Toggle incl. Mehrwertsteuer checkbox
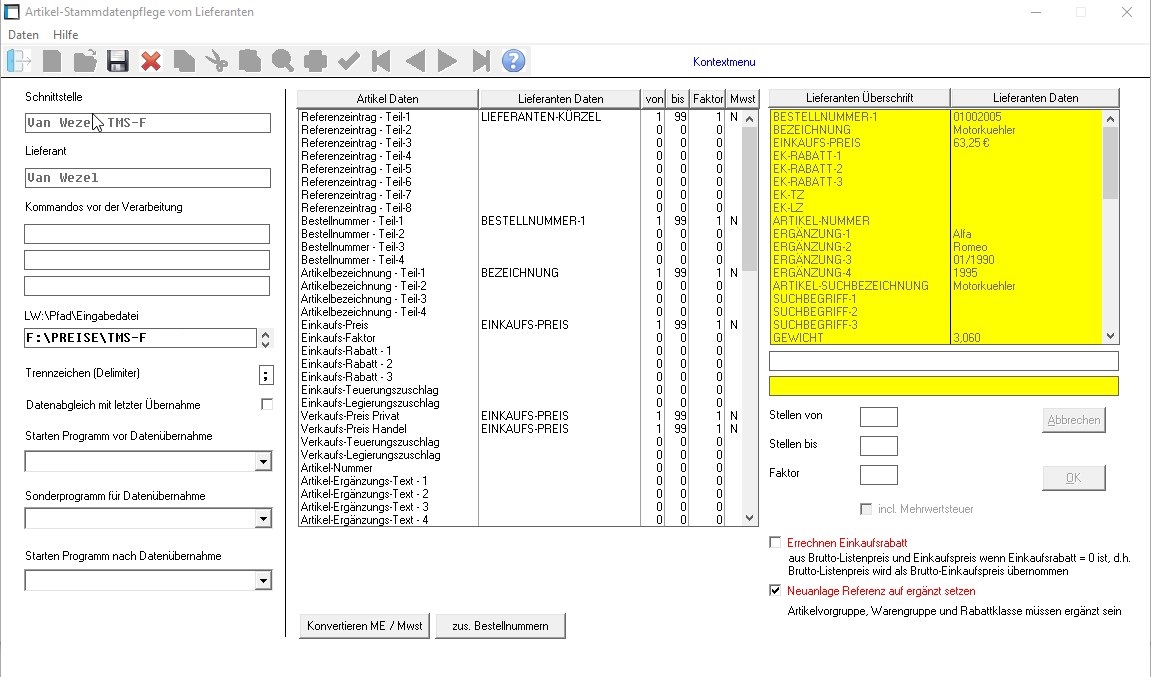The image size is (1151, 677). click(x=866, y=509)
